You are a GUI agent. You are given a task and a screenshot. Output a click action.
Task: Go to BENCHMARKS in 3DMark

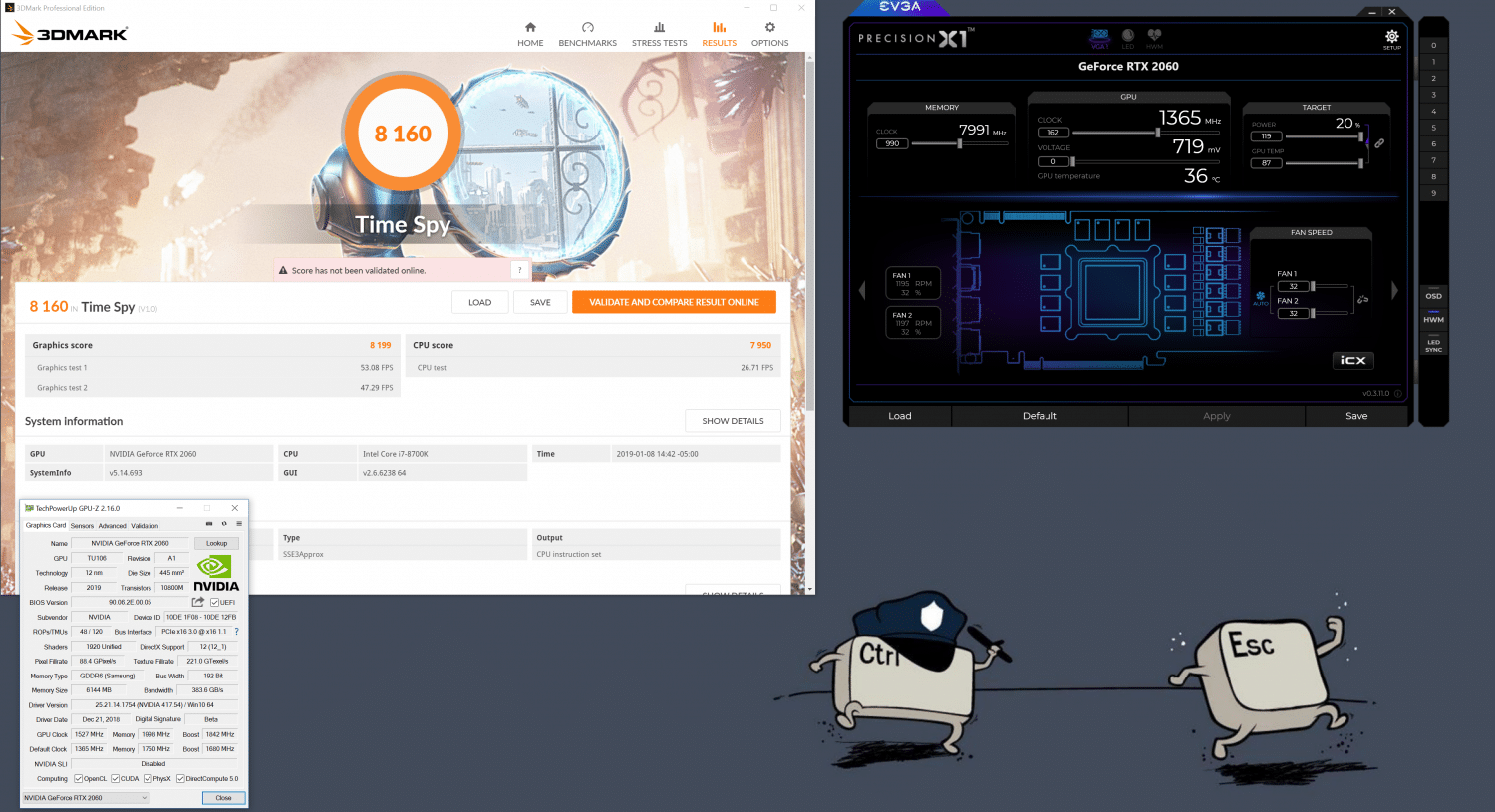tap(587, 34)
